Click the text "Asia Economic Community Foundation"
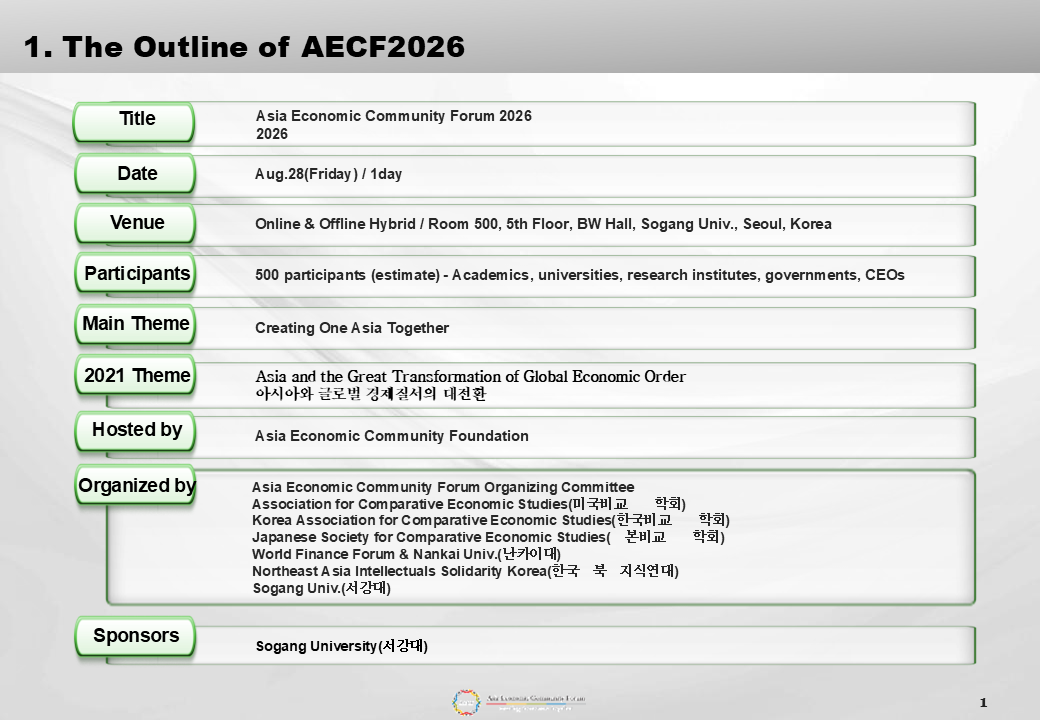The width and height of the screenshot is (1040, 720). (x=392, y=436)
